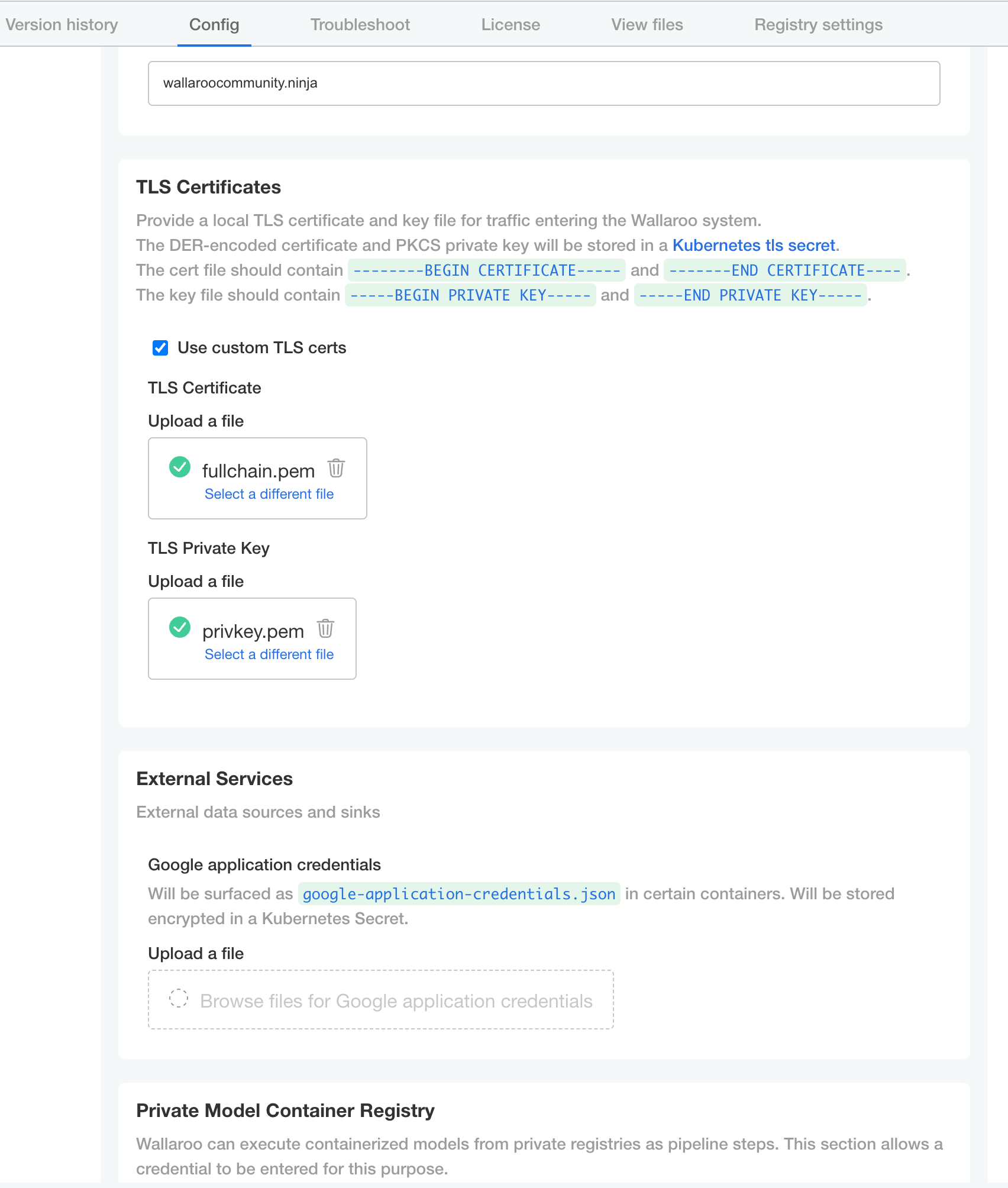Click the google-application-credentials.json code label
Image resolution: width=1008 pixels, height=1188 pixels.
click(x=459, y=894)
